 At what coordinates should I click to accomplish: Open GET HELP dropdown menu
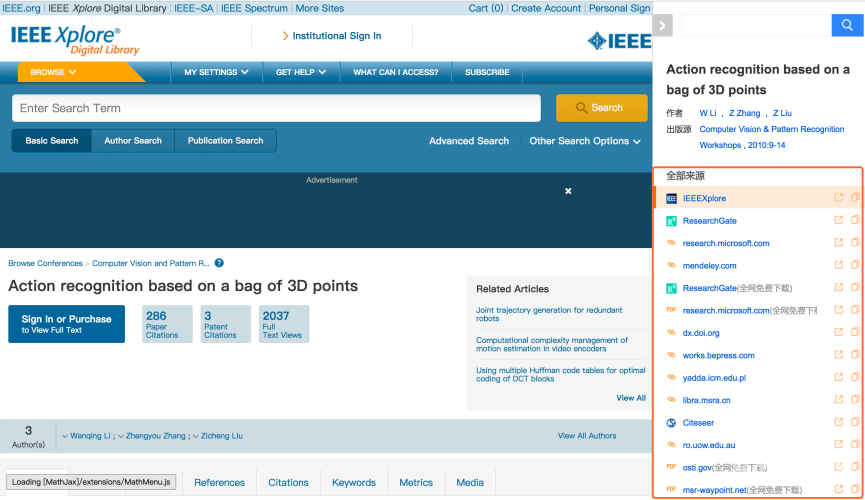[x=301, y=72]
